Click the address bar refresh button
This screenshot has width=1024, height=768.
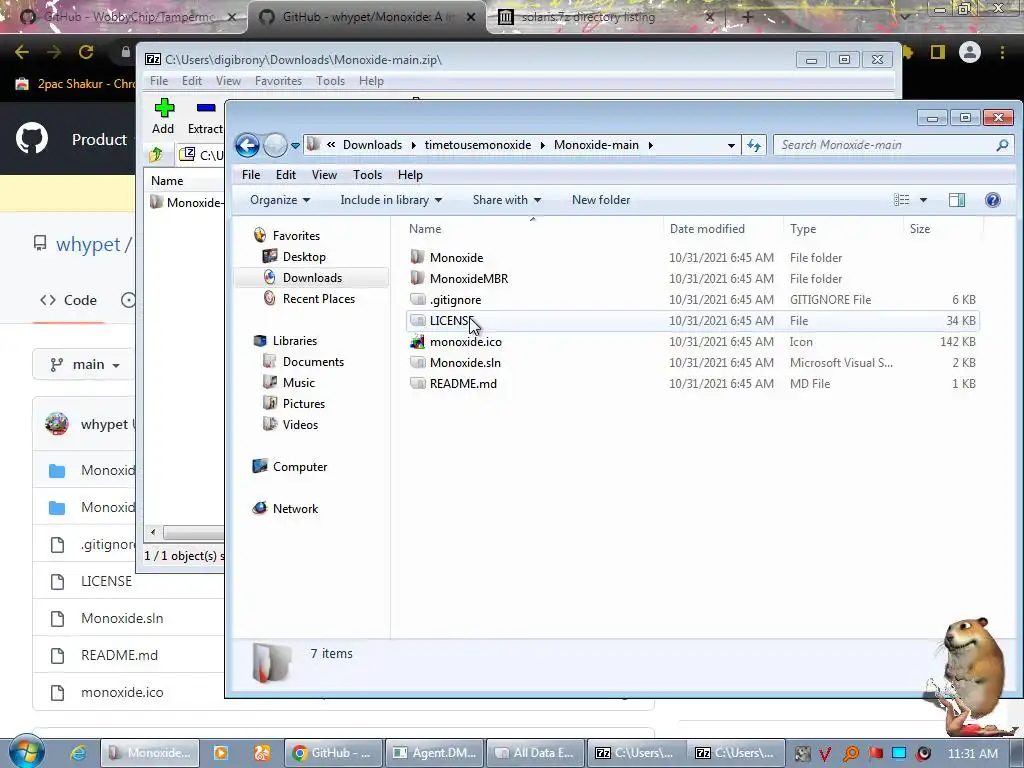[x=754, y=145]
